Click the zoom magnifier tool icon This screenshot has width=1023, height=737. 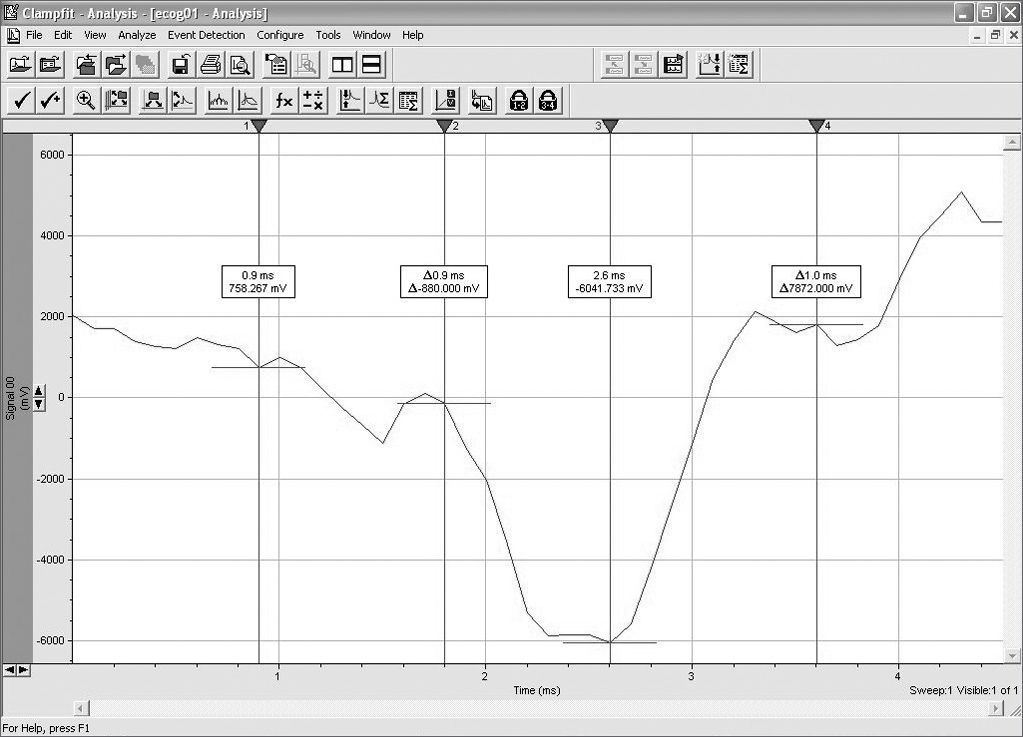[x=86, y=100]
